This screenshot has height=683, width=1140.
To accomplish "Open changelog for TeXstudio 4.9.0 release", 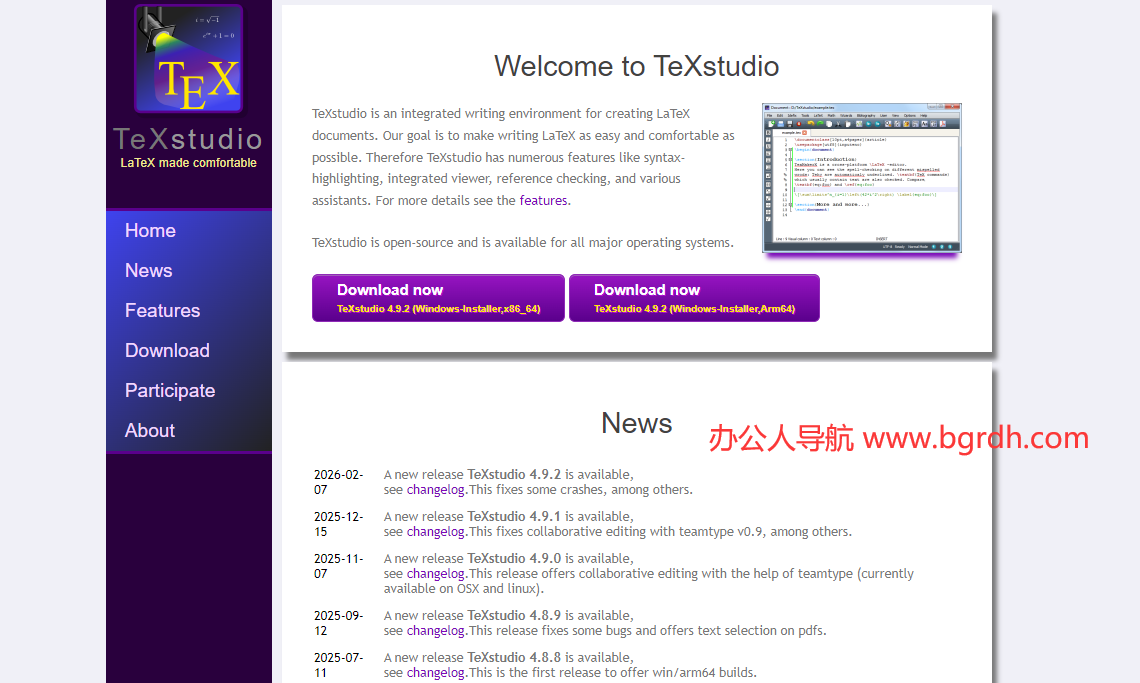I will coord(435,574).
